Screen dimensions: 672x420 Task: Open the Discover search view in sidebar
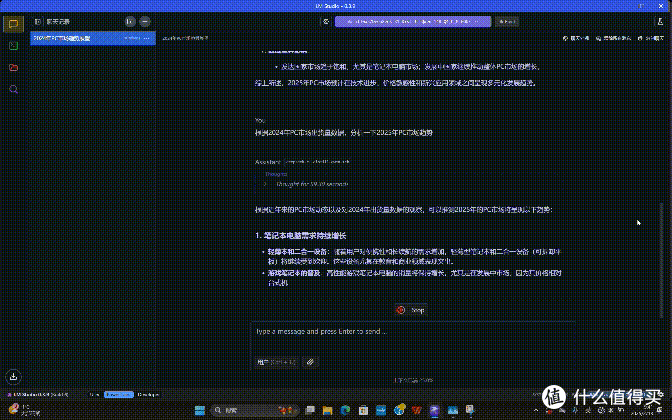click(x=13, y=89)
